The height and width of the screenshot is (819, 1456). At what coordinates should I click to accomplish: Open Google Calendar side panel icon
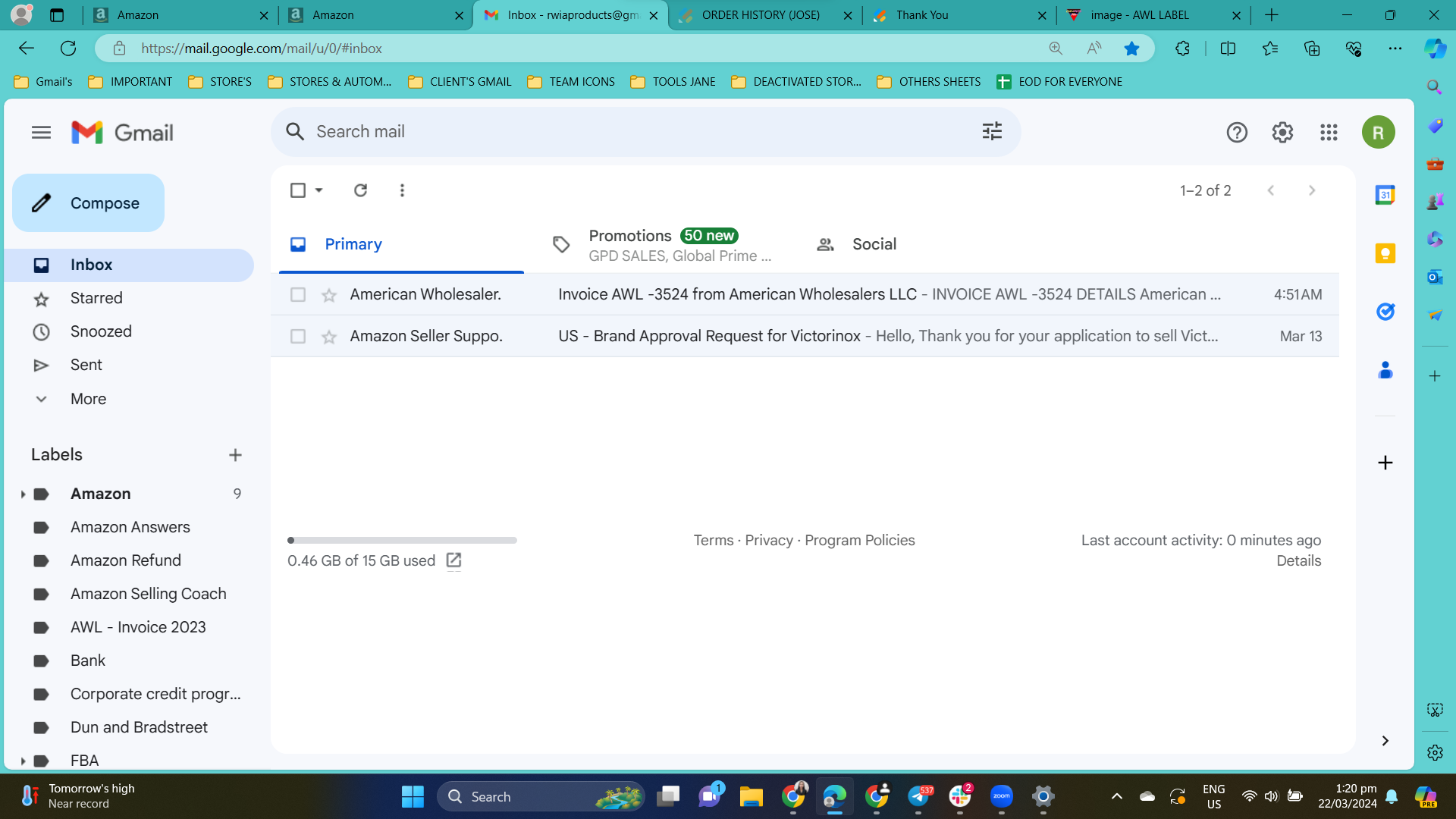click(x=1385, y=195)
